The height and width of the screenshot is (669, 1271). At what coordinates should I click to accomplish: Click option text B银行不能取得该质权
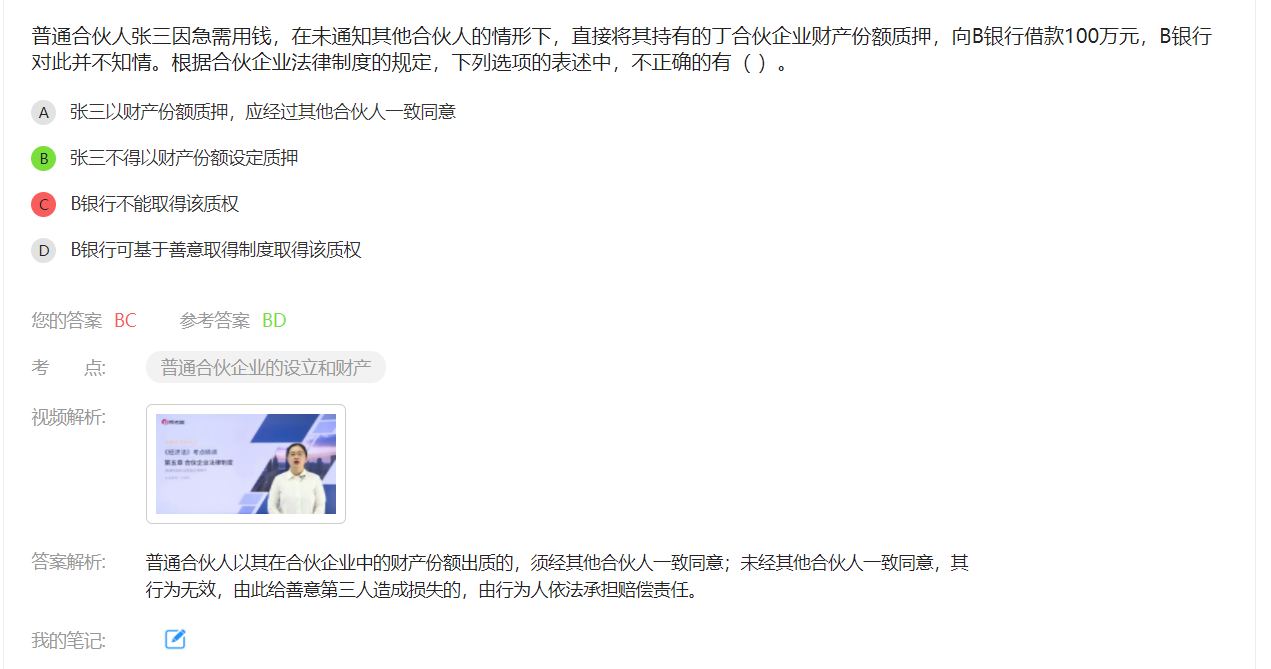155,204
